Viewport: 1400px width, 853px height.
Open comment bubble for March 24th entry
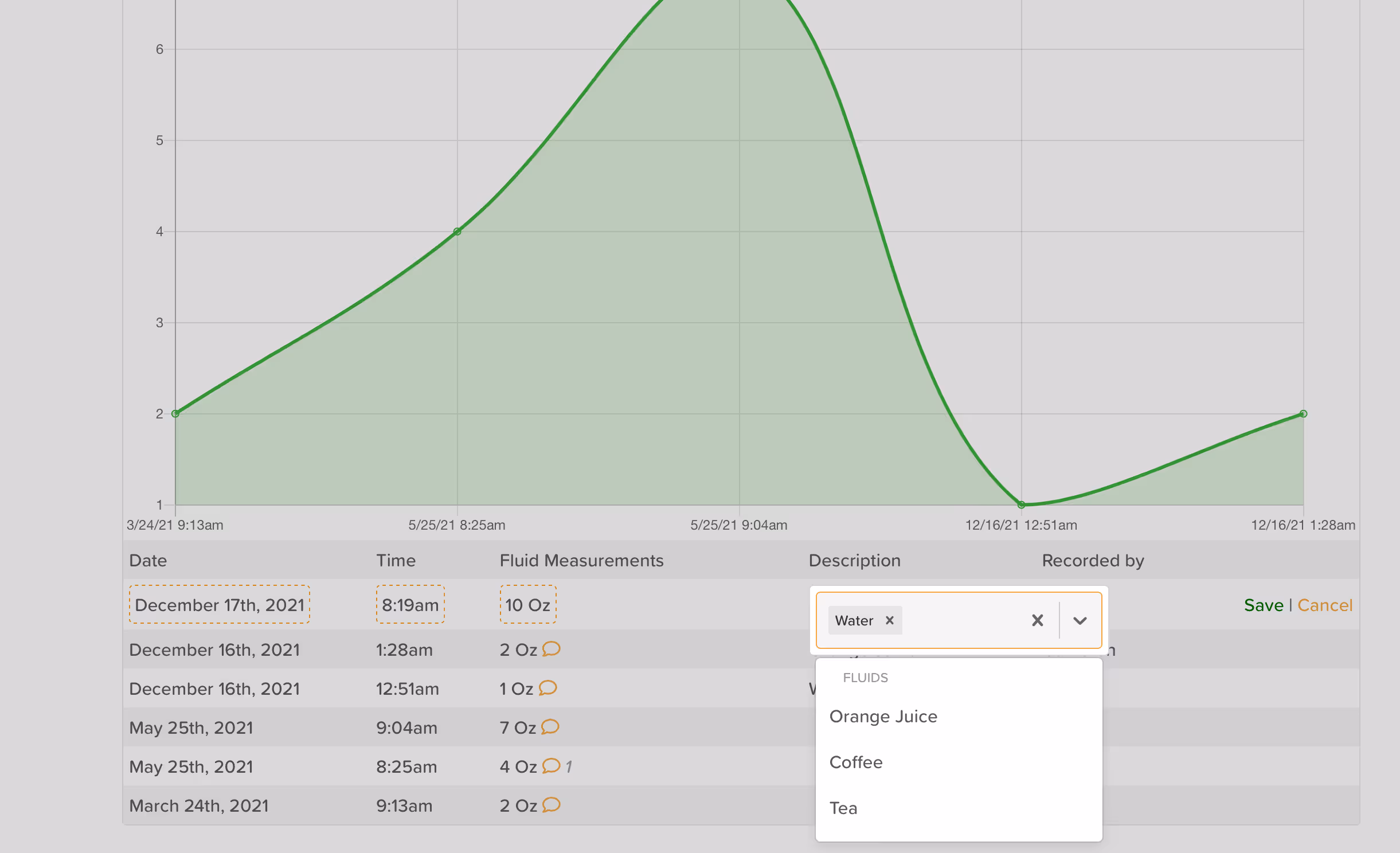(x=551, y=805)
